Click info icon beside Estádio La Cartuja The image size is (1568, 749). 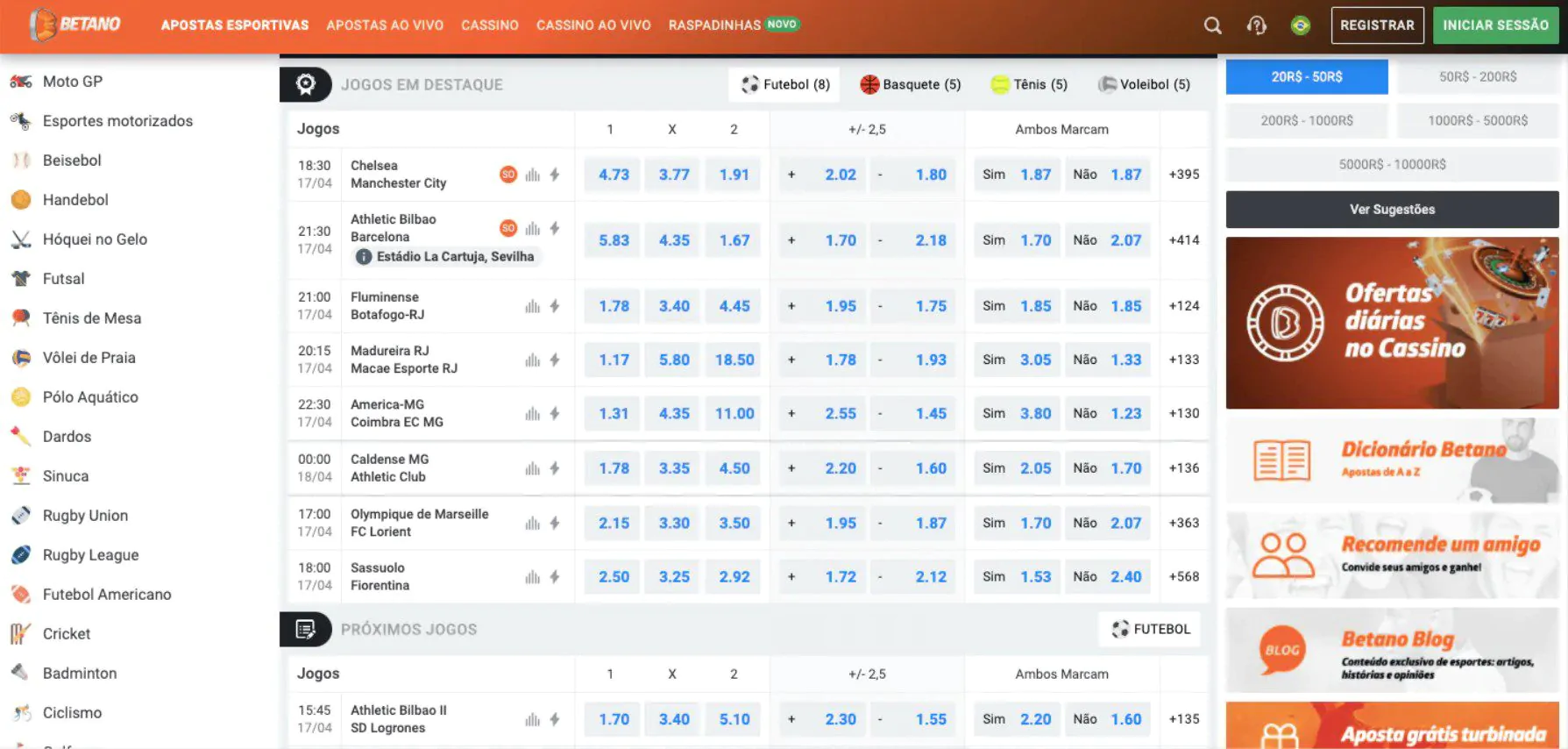[x=364, y=257]
